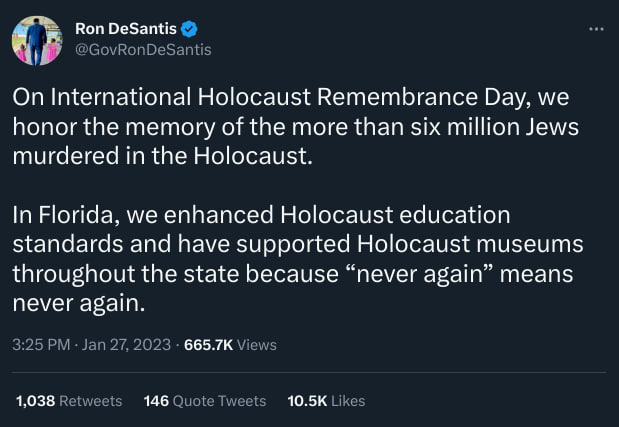
Task: Show the 1,038 Retweets list
Action: click(68, 400)
